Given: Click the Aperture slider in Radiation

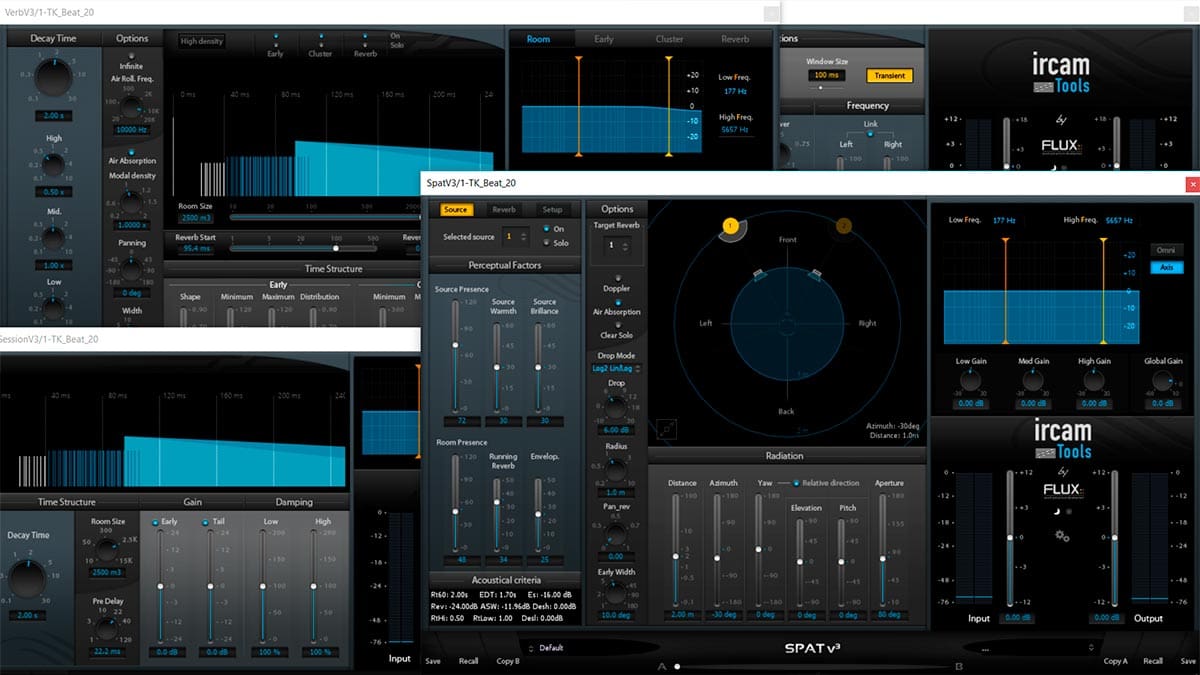Looking at the screenshot, I should (882, 549).
